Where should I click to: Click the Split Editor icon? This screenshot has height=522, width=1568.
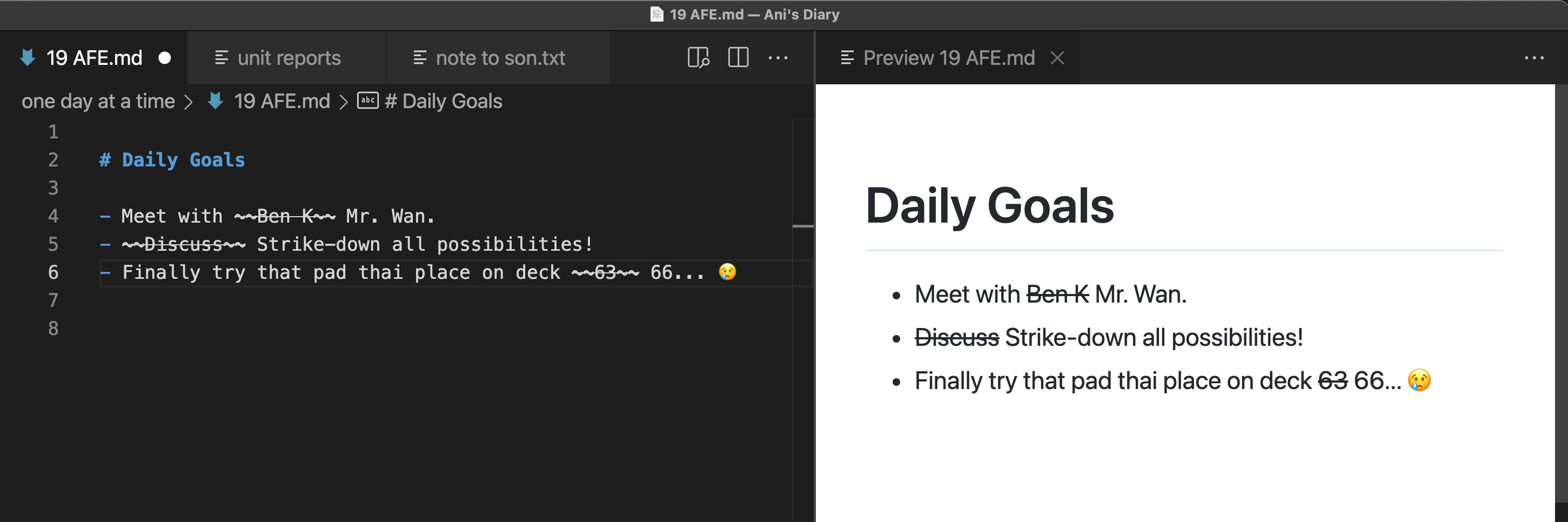[738, 58]
